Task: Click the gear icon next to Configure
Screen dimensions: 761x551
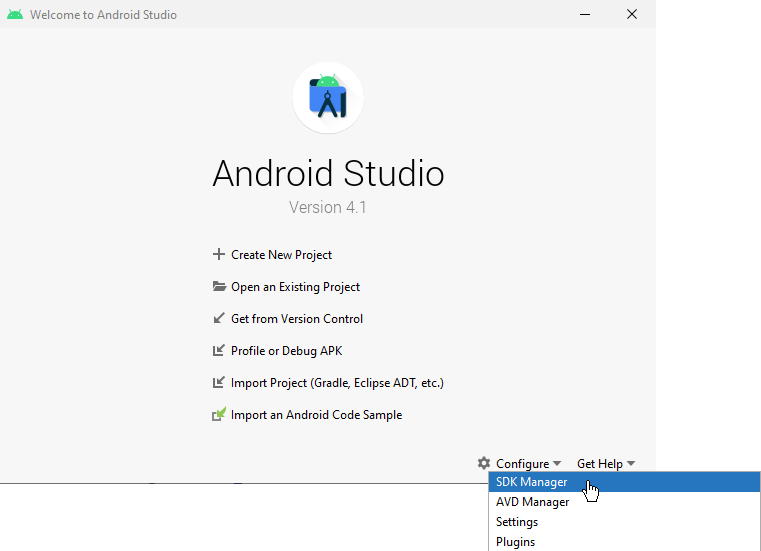Action: click(x=484, y=463)
